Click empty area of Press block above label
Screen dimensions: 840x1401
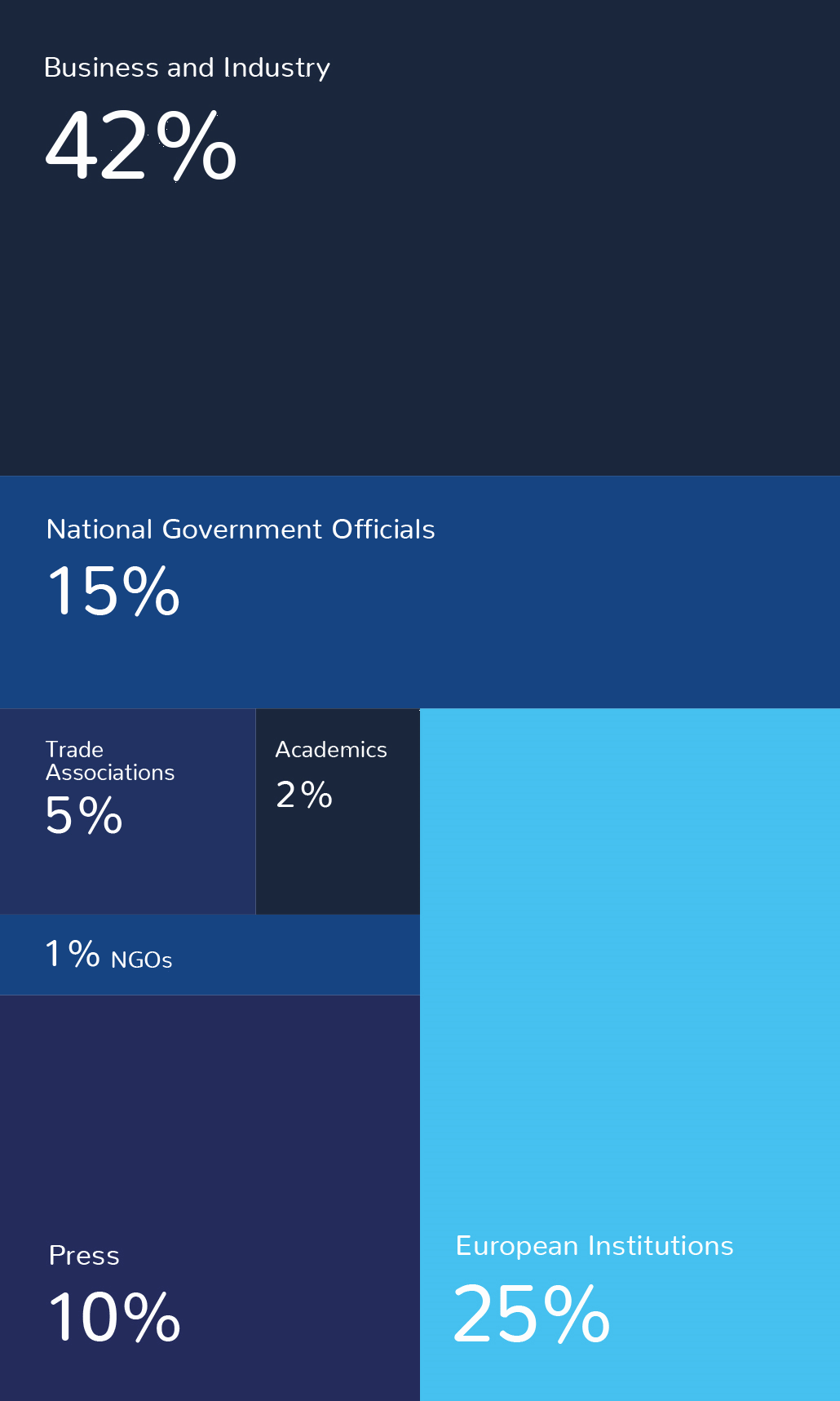tap(210, 1118)
